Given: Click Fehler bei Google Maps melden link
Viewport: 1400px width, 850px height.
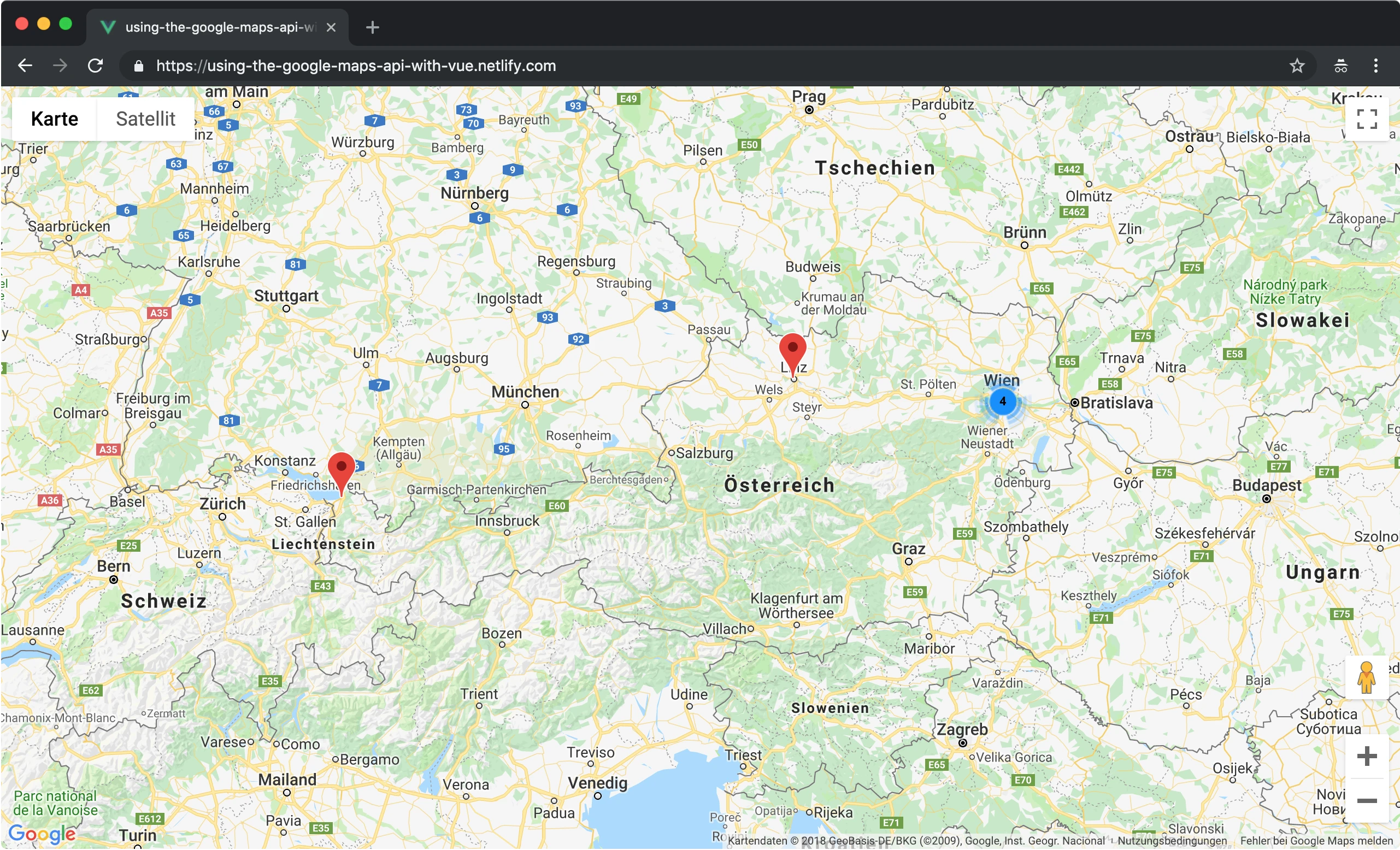Looking at the screenshot, I should tap(1316, 840).
